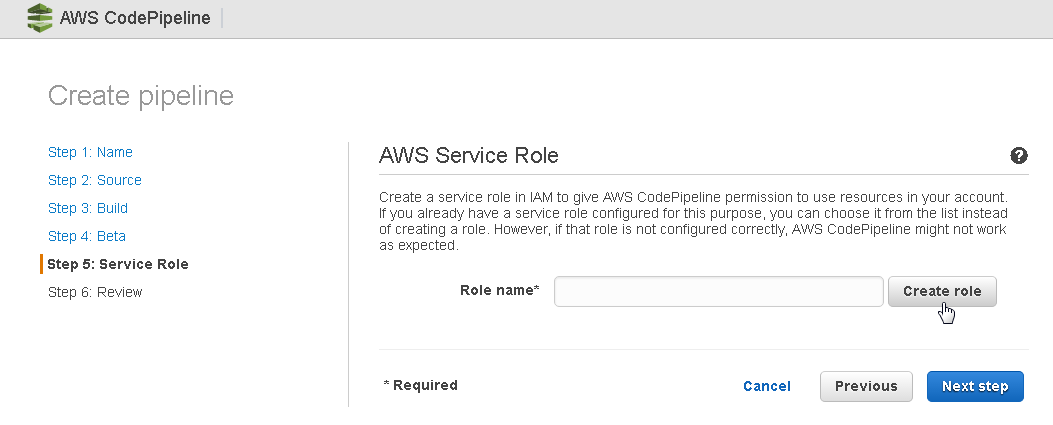Click the Create role button
This screenshot has height=425, width=1053.
click(942, 291)
